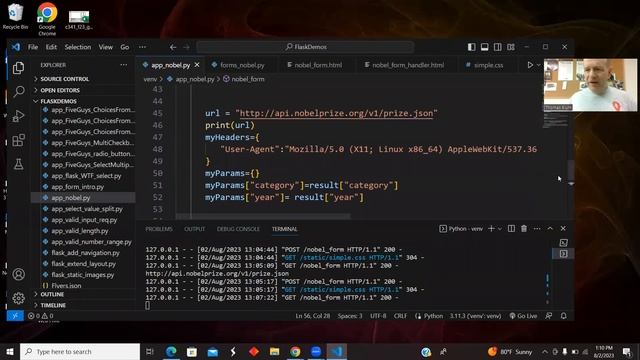This screenshot has width=640, height=360.
Task: Close the app_nobel.py tab
Action: coord(197,65)
